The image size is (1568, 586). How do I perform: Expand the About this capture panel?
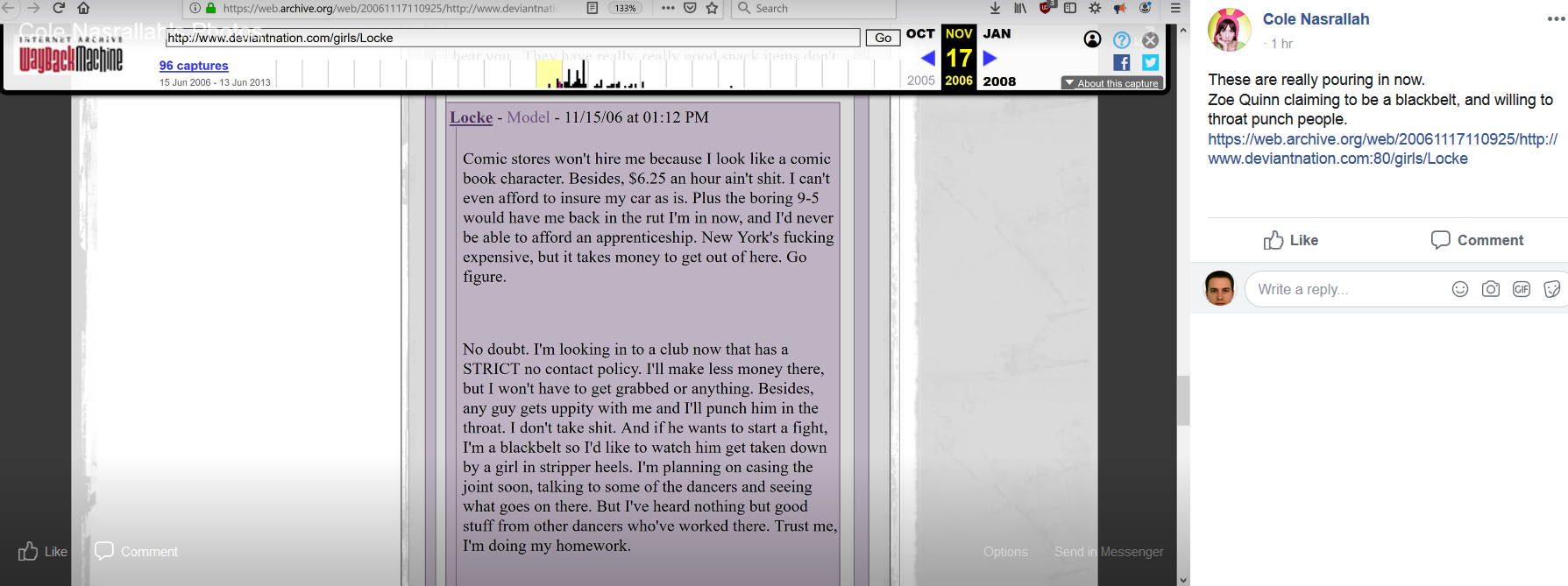click(x=1112, y=83)
